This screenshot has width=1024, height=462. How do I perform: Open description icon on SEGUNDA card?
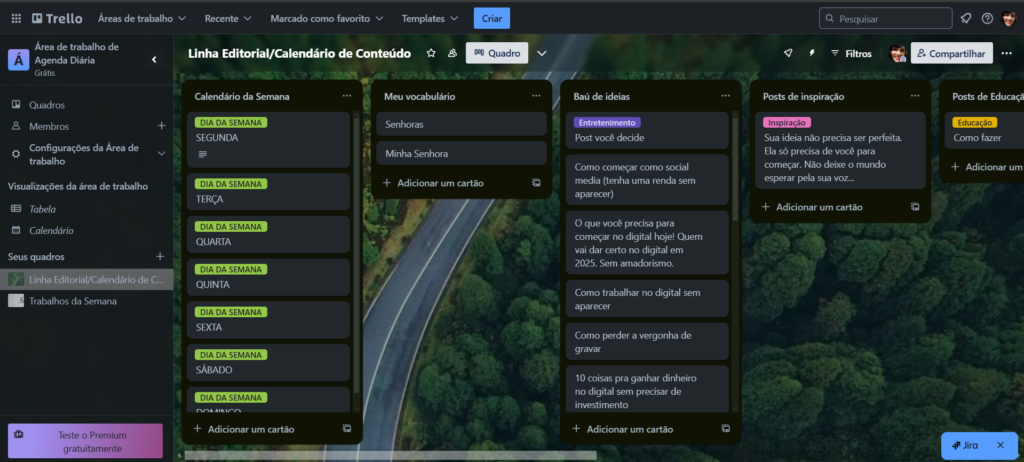[202, 155]
